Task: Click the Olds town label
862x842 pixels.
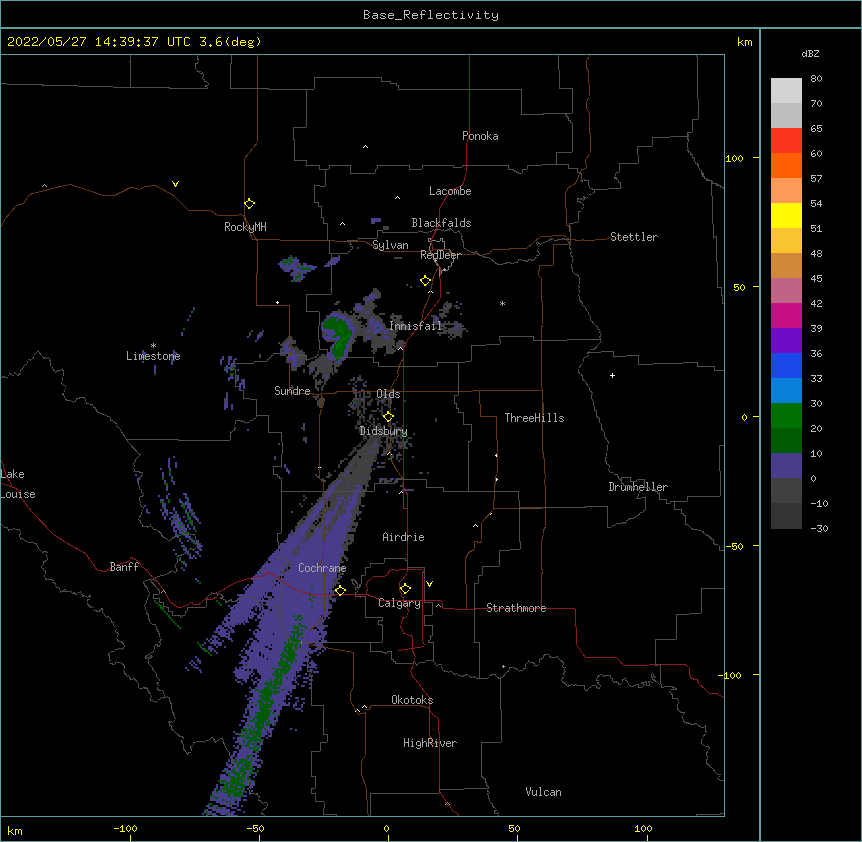Action: click(x=388, y=394)
